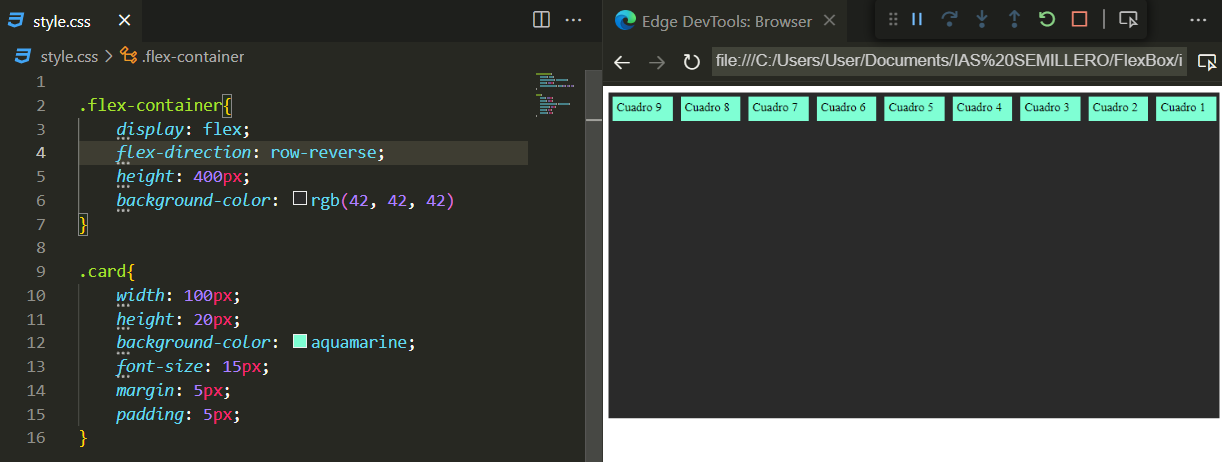Click the split editor icon

coord(541,19)
